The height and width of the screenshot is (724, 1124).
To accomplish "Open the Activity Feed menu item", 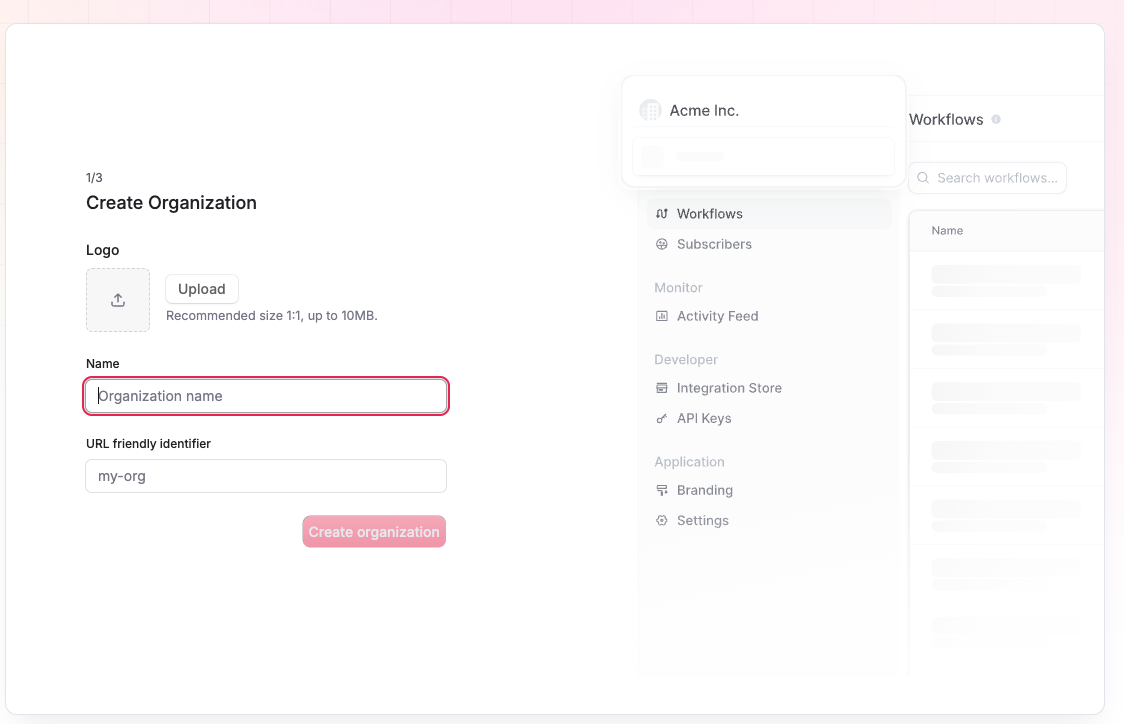I will click(x=717, y=316).
